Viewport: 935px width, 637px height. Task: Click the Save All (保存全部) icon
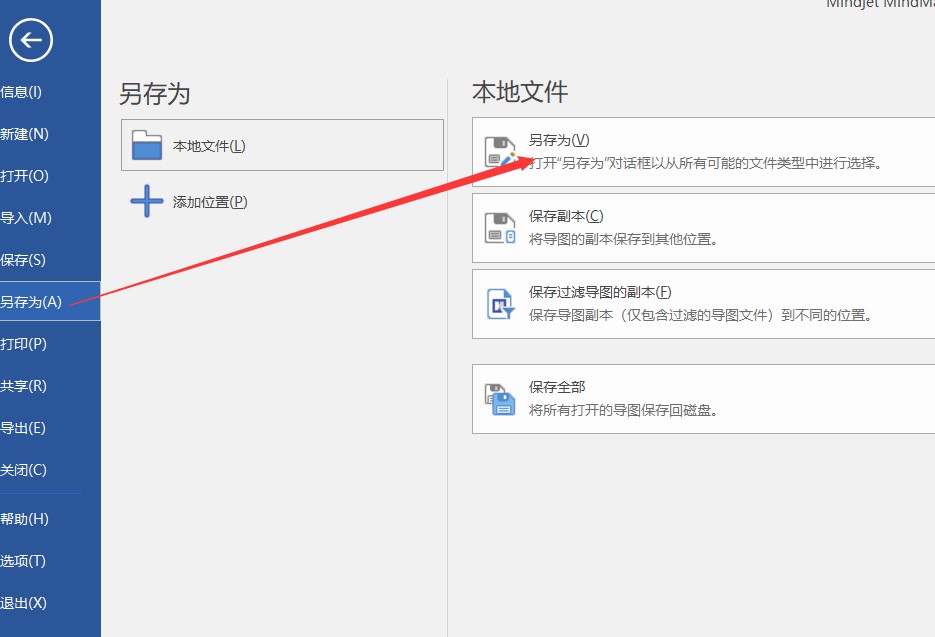499,399
